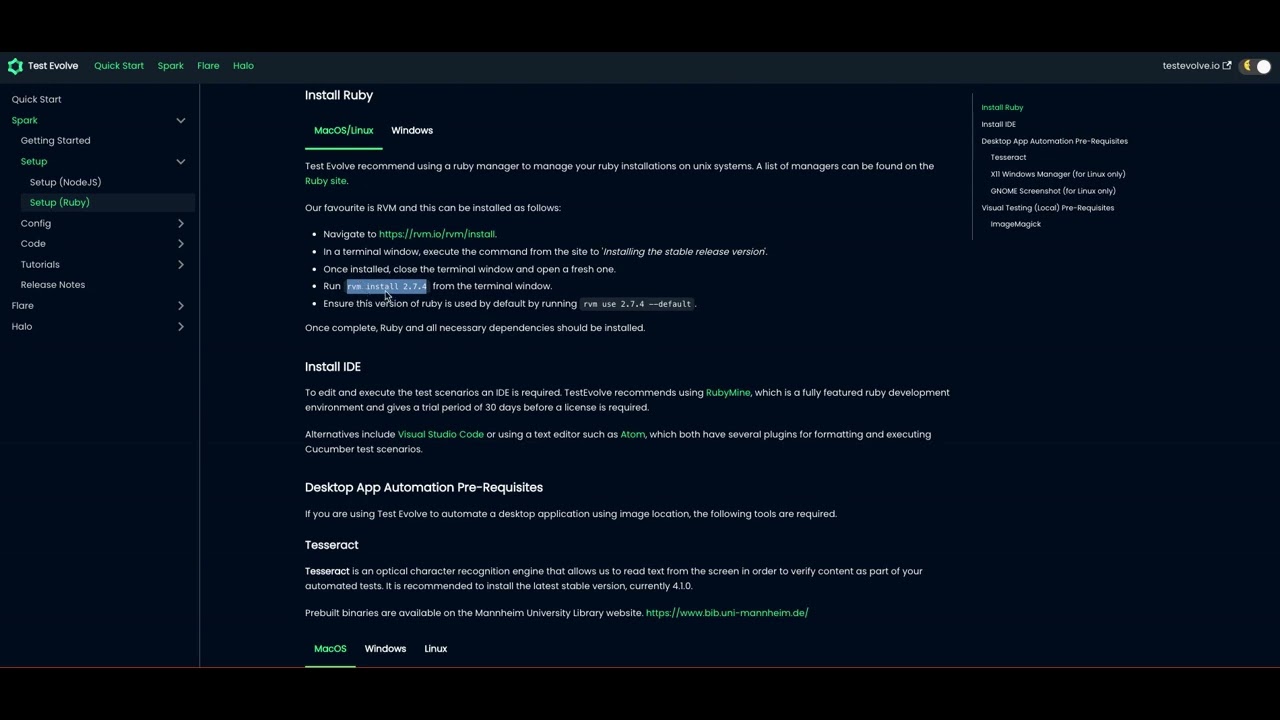
Task: Expand the Code sidebar chevron
Action: coord(181,244)
